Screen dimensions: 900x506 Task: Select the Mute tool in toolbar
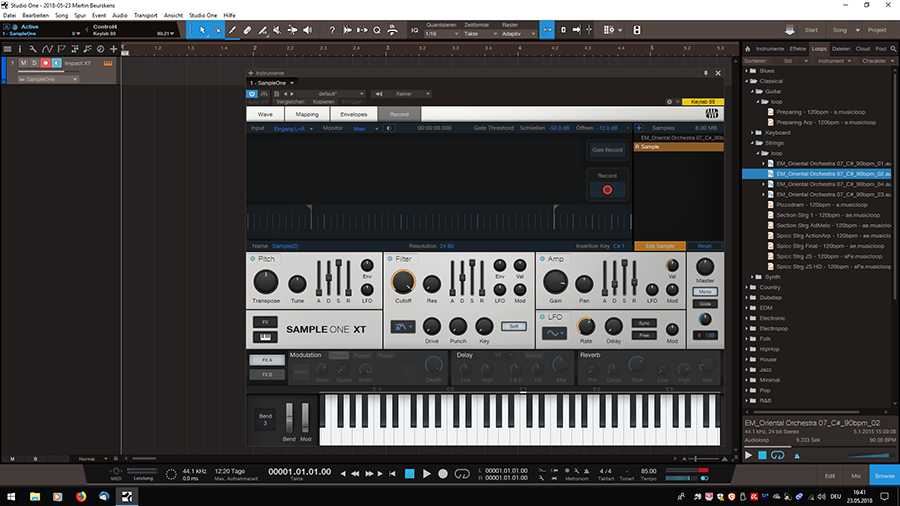277,30
